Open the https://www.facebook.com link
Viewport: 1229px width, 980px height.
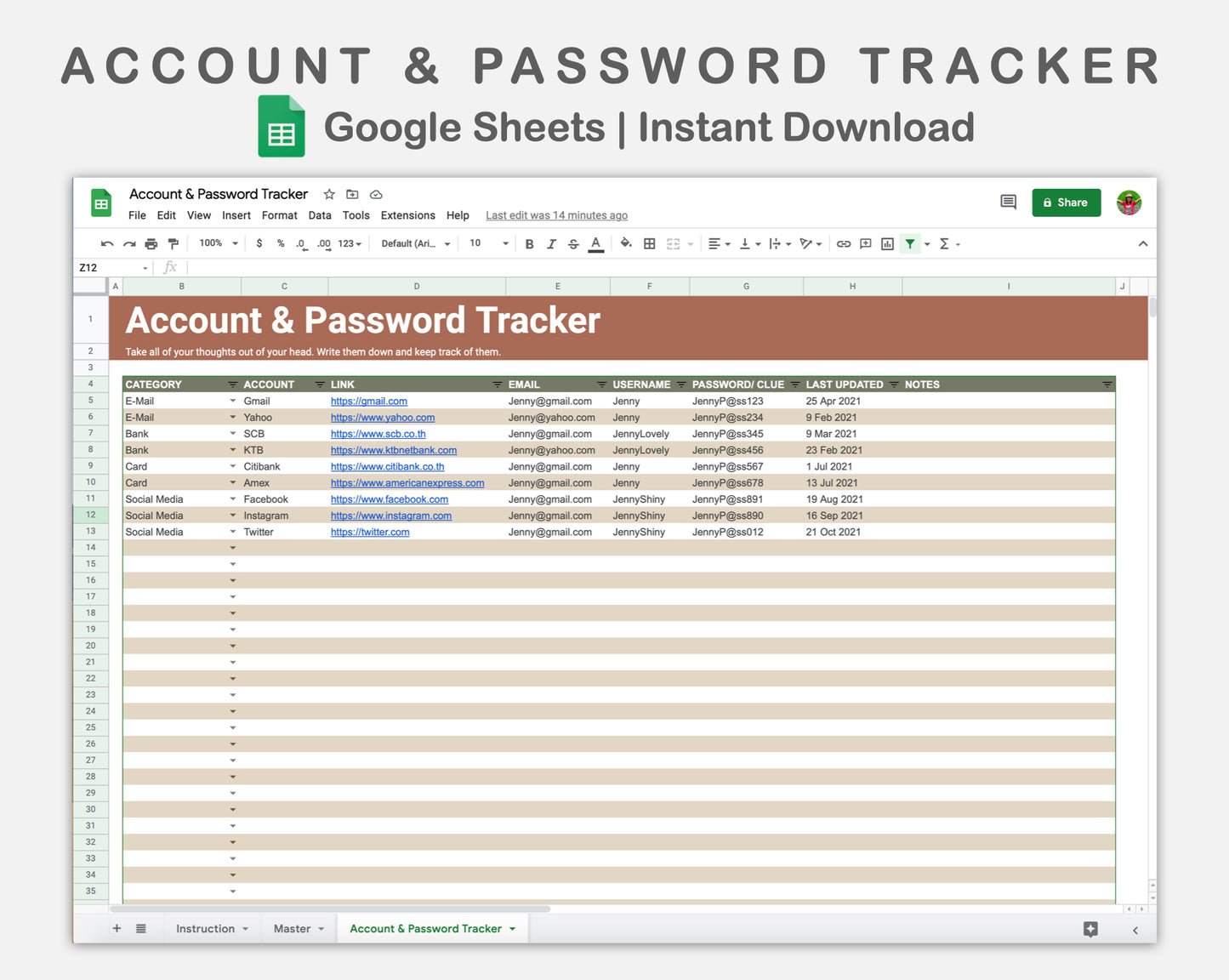389,499
